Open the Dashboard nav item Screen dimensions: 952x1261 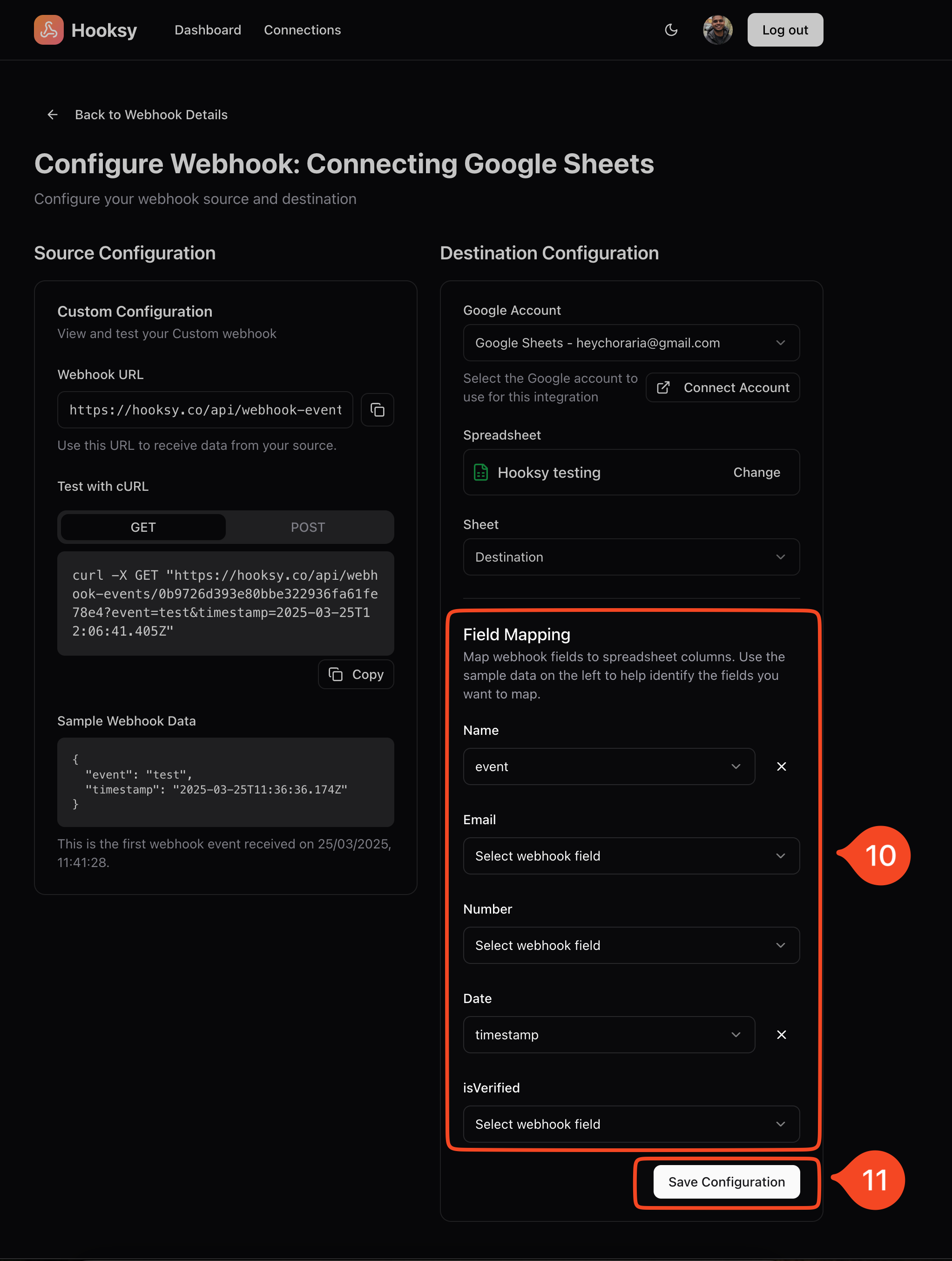(x=208, y=30)
